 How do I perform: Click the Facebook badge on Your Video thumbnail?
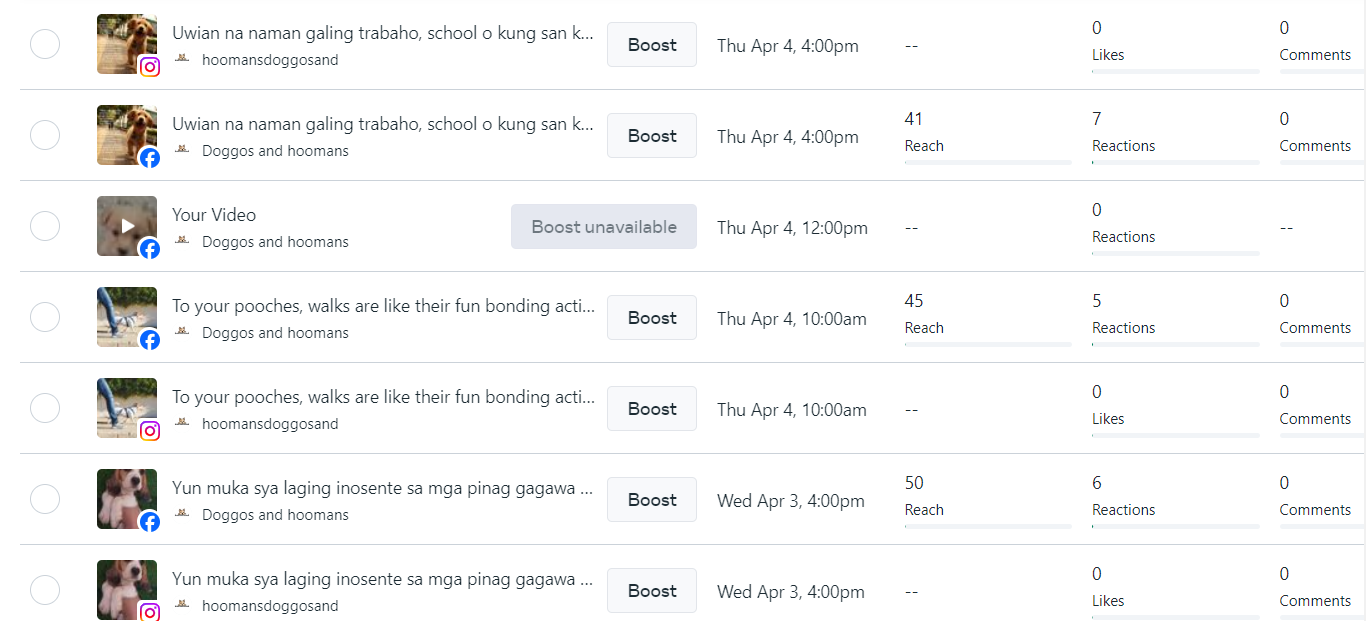click(150, 249)
